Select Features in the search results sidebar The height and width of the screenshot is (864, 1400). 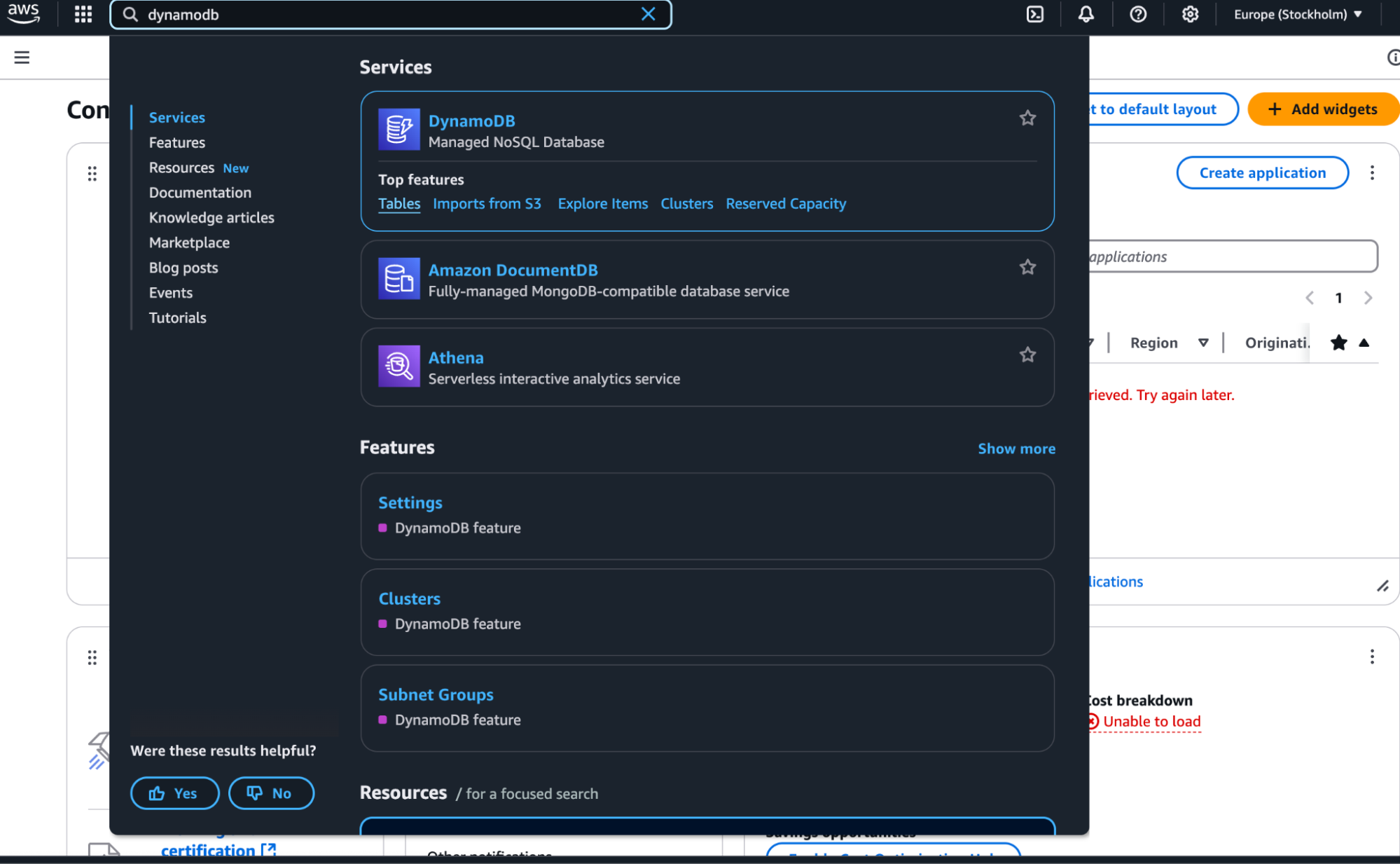tap(176, 142)
